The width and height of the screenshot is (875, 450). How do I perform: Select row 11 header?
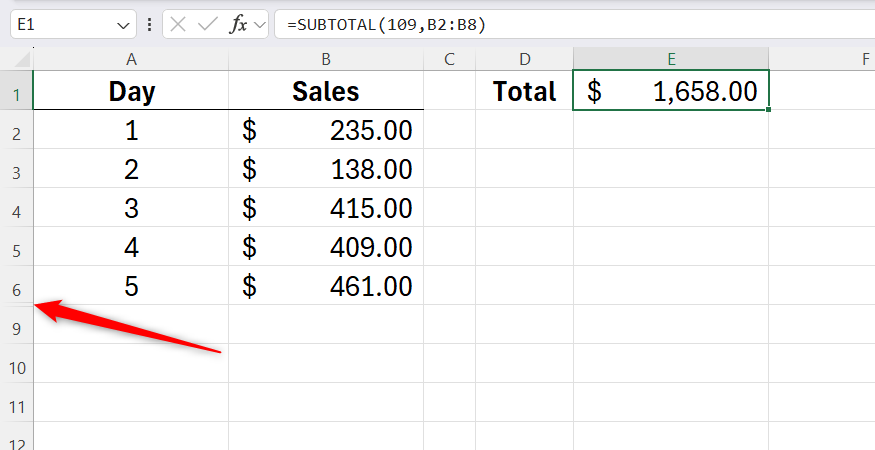(17, 403)
